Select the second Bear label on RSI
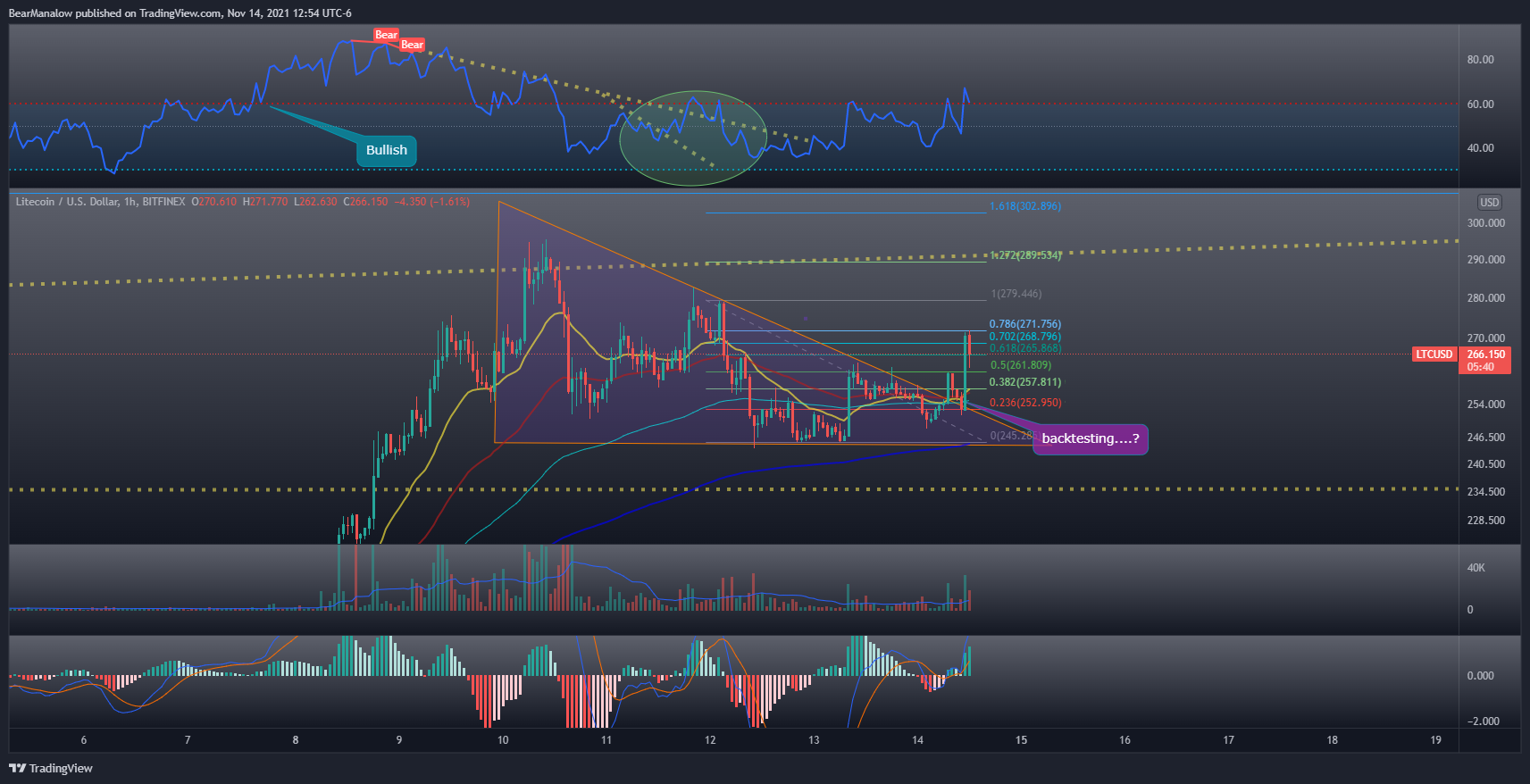This screenshot has width=1530, height=784. pos(412,45)
